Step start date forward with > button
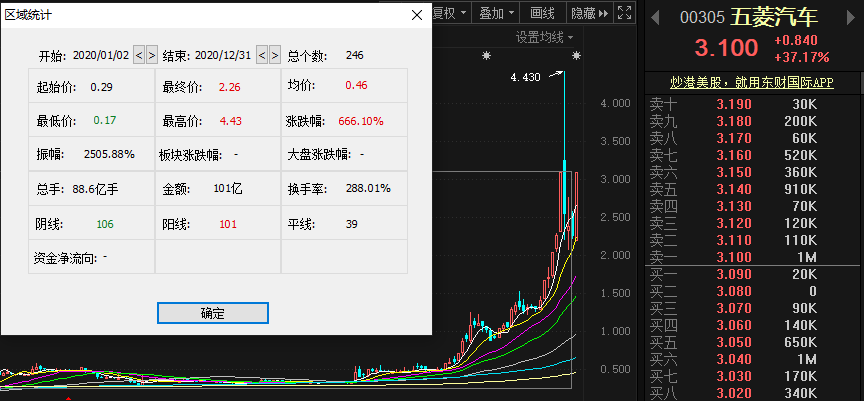 (152, 55)
